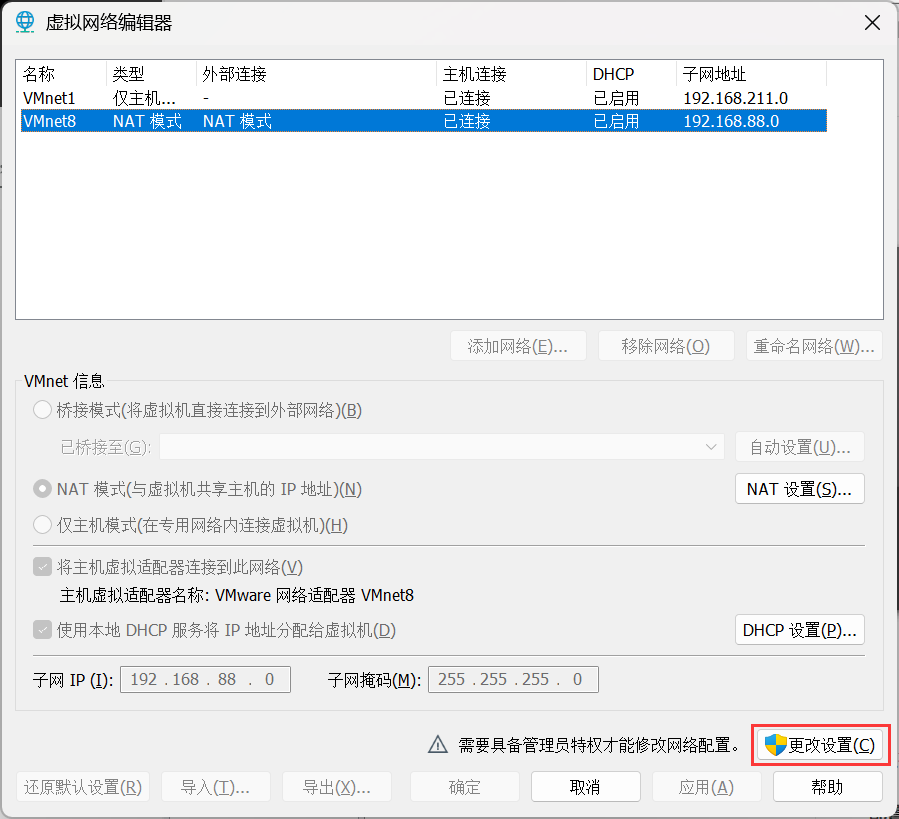899x819 pixels.
Task: Click the 外部连接 column header
Action: (x=316, y=74)
